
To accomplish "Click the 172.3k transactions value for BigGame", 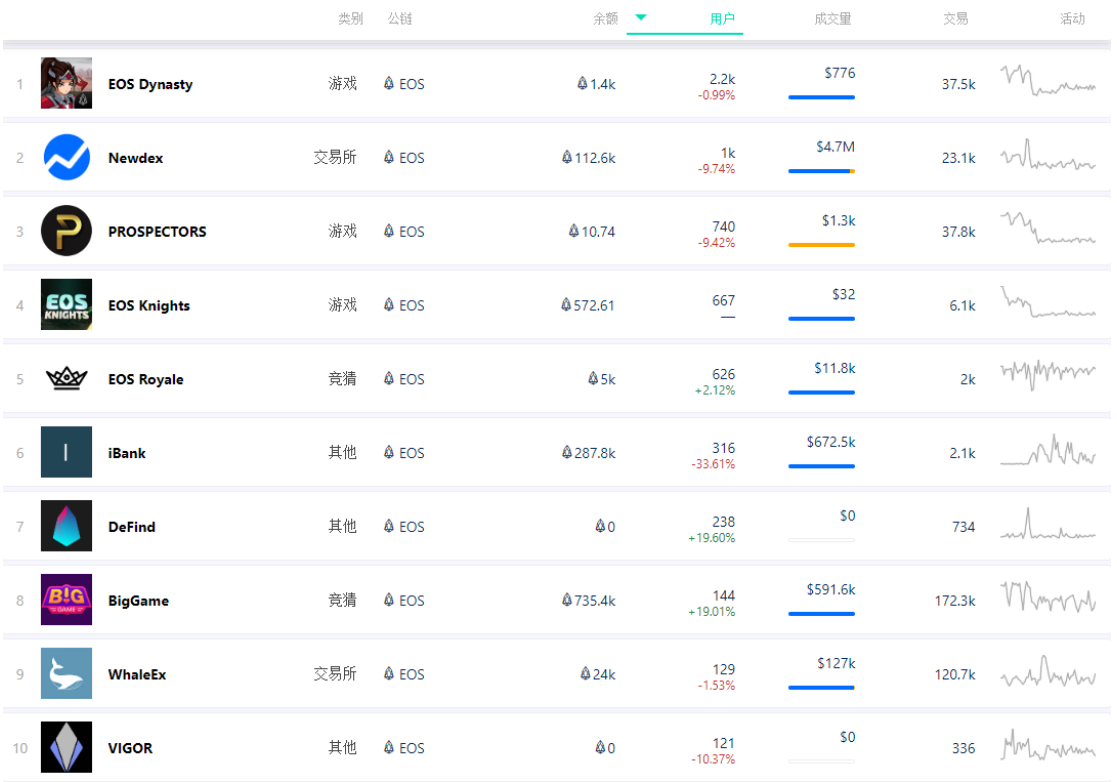I will 955,600.
